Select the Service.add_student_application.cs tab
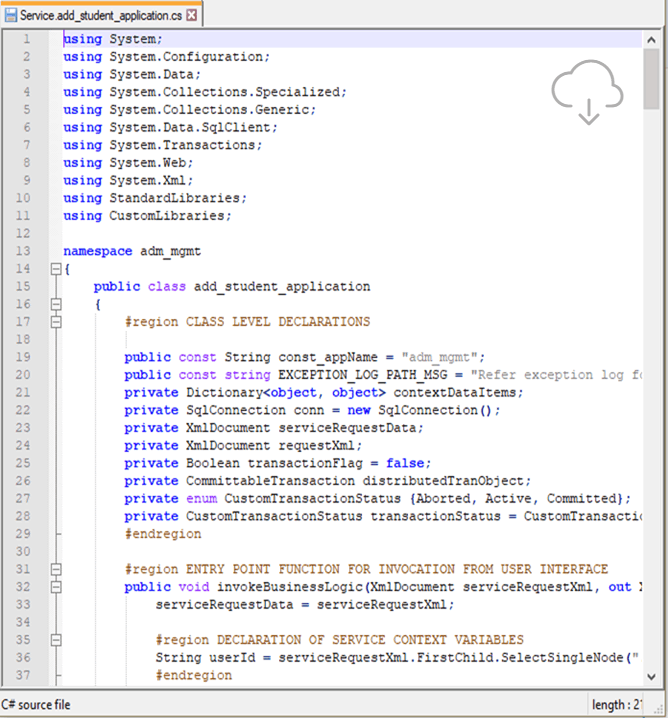 (x=100, y=17)
